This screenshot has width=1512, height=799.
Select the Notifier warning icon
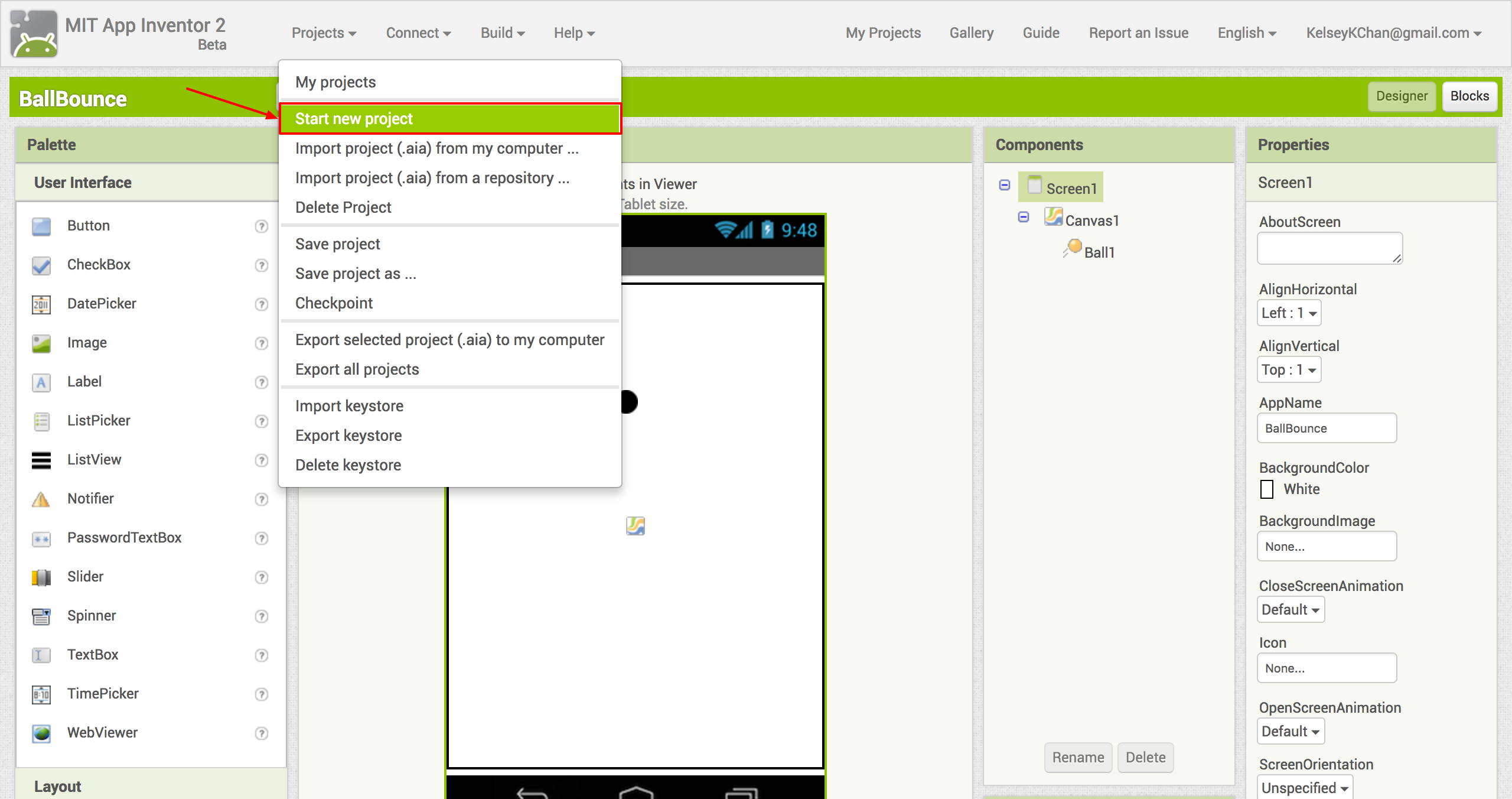[x=41, y=499]
